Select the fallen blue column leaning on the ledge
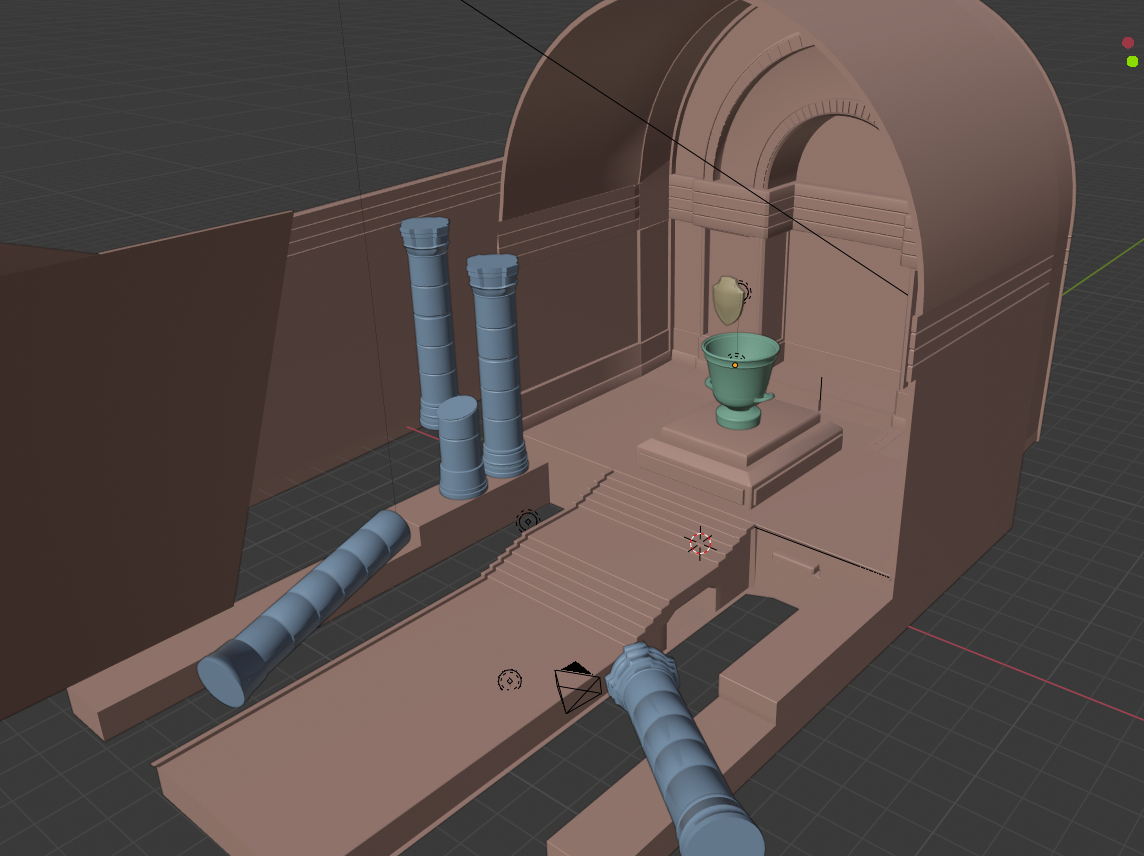 304,608
